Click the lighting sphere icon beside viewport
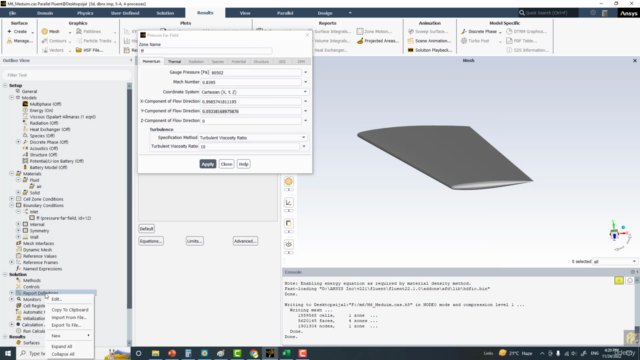This screenshot has height=360, width=640. pos(289,181)
